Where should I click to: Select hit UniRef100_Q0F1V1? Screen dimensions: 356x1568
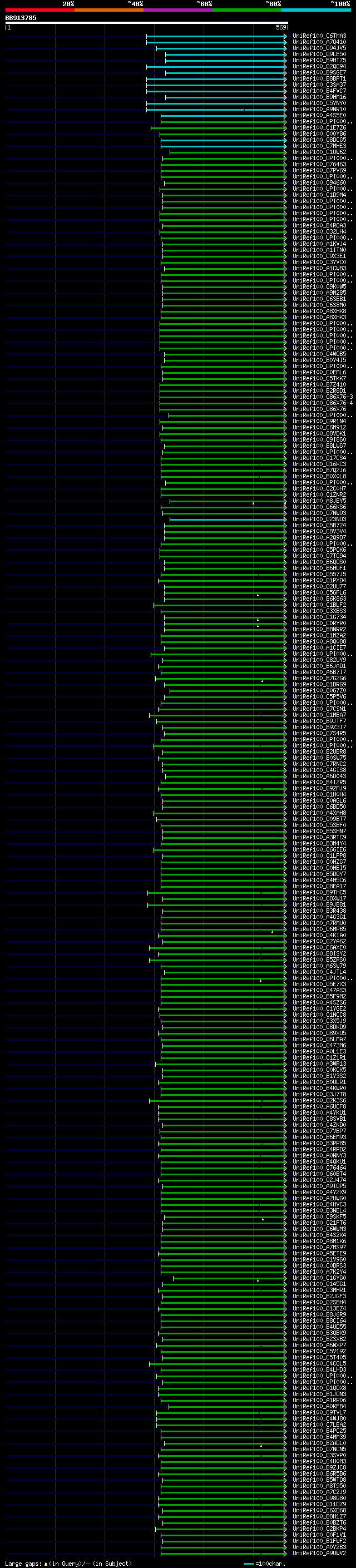[319, 1535]
